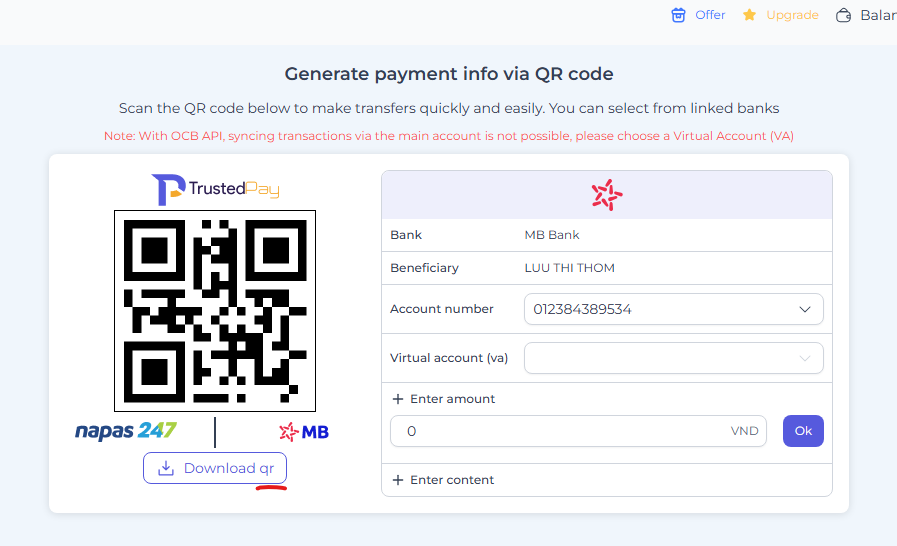This screenshot has height=546, width=897.
Task: Click the napas 247 logo
Action: point(126,431)
